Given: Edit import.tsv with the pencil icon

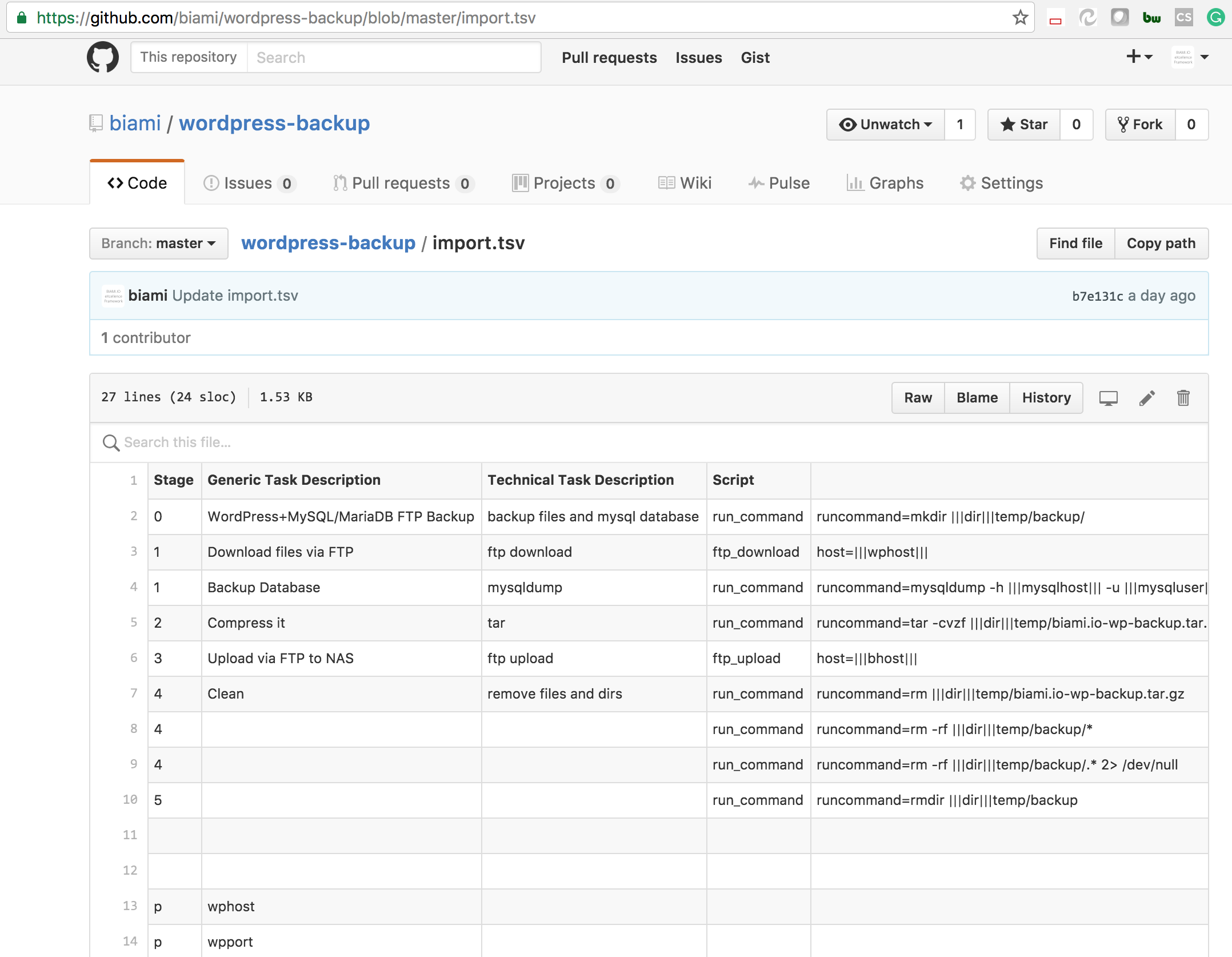Looking at the screenshot, I should [x=1146, y=397].
